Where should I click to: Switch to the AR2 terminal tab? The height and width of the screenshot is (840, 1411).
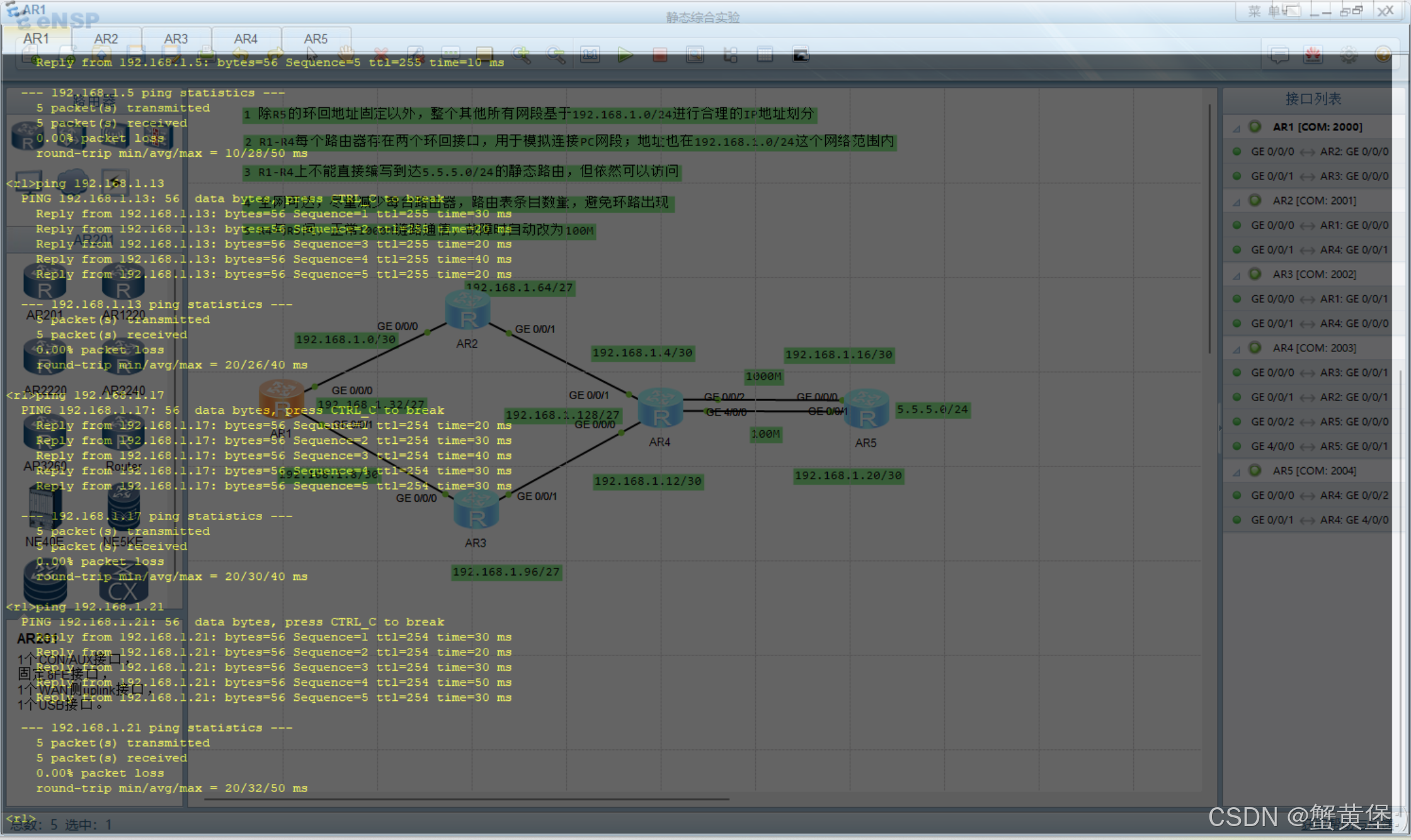click(x=106, y=38)
